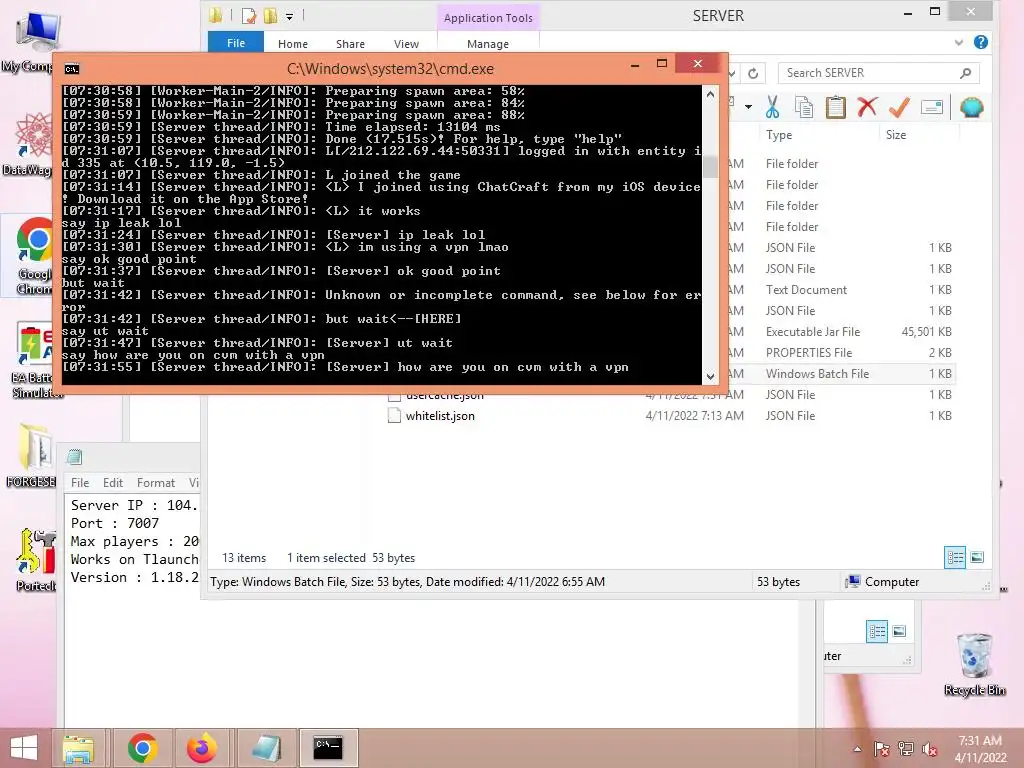Click the cmd vertical scrollbar thumb

tap(710, 167)
